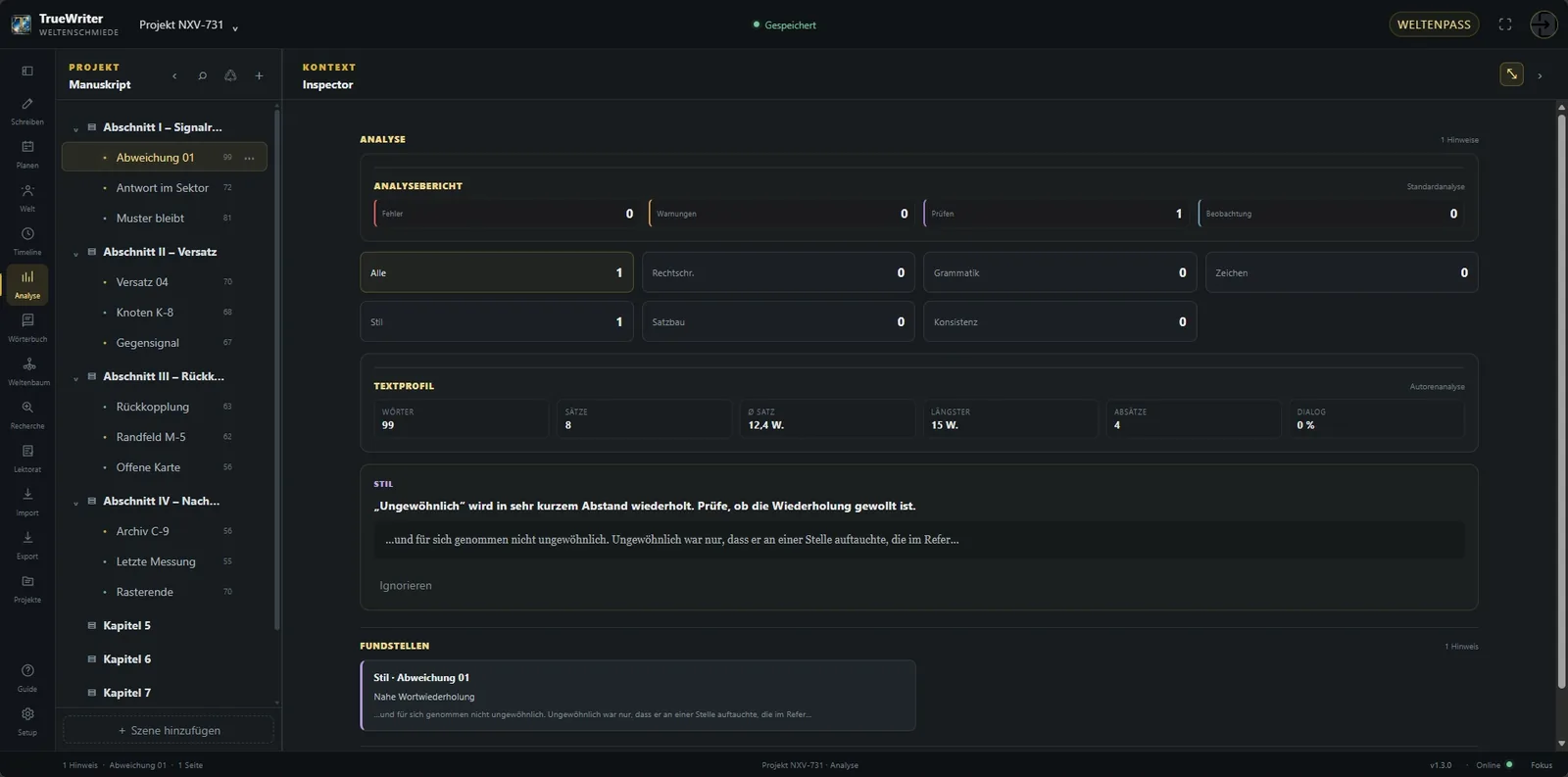Open the Lektorat sidebar tool
Image resolution: width=1568 pixels, height=777 pixels.
pos(27,458)
